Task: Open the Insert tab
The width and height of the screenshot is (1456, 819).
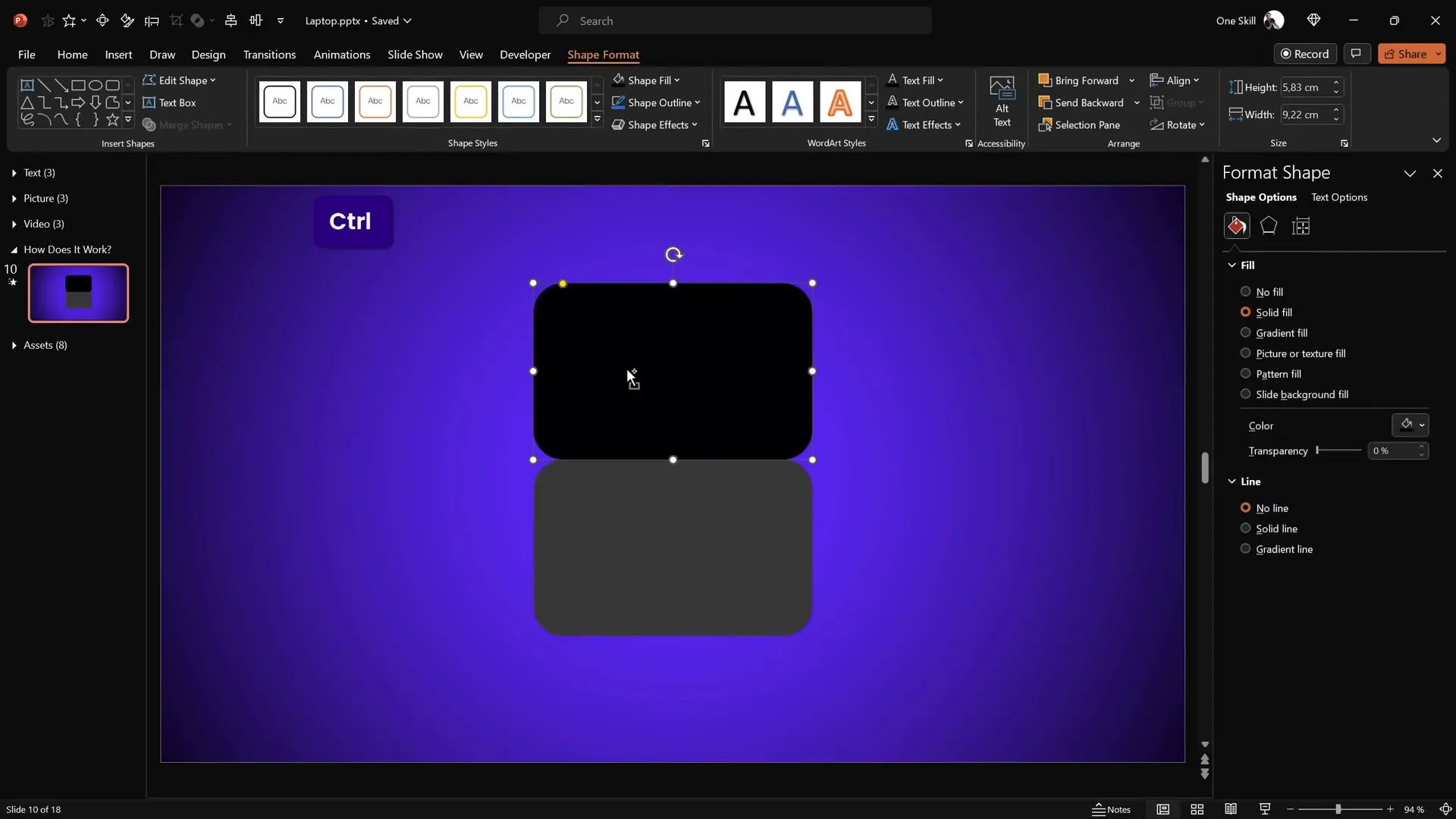Action: (x=118, y=55)
